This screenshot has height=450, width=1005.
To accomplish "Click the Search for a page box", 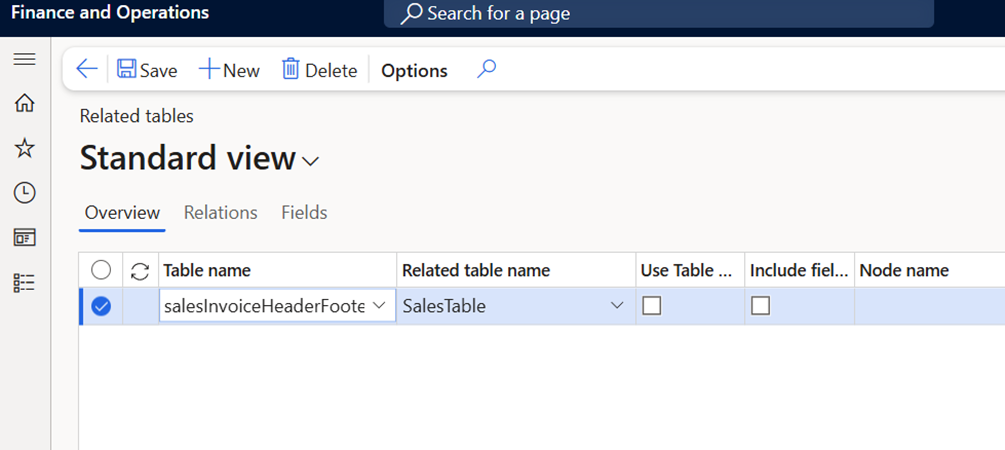I will tap(658, 14).
